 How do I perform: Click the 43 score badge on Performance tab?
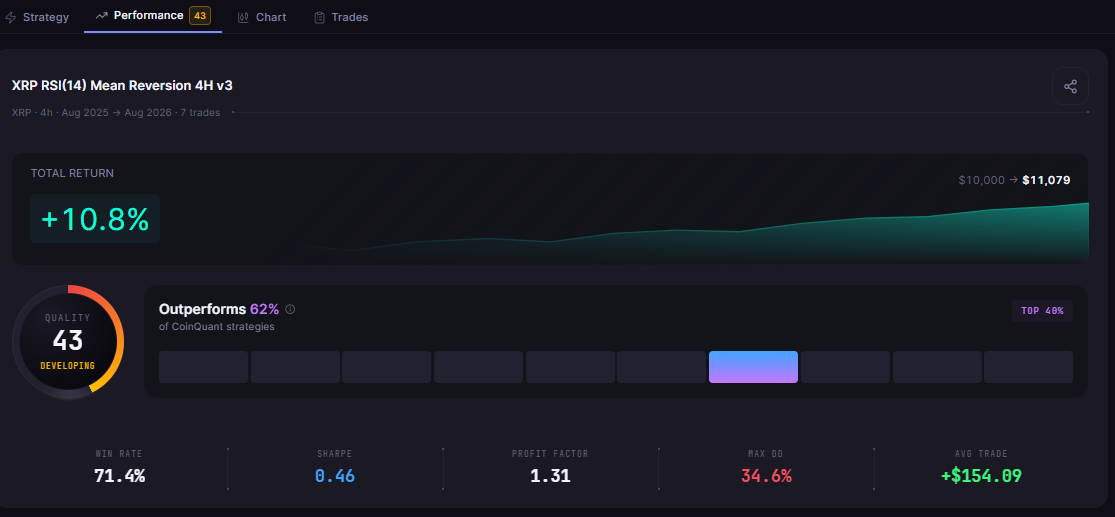(x=200, y=16)
